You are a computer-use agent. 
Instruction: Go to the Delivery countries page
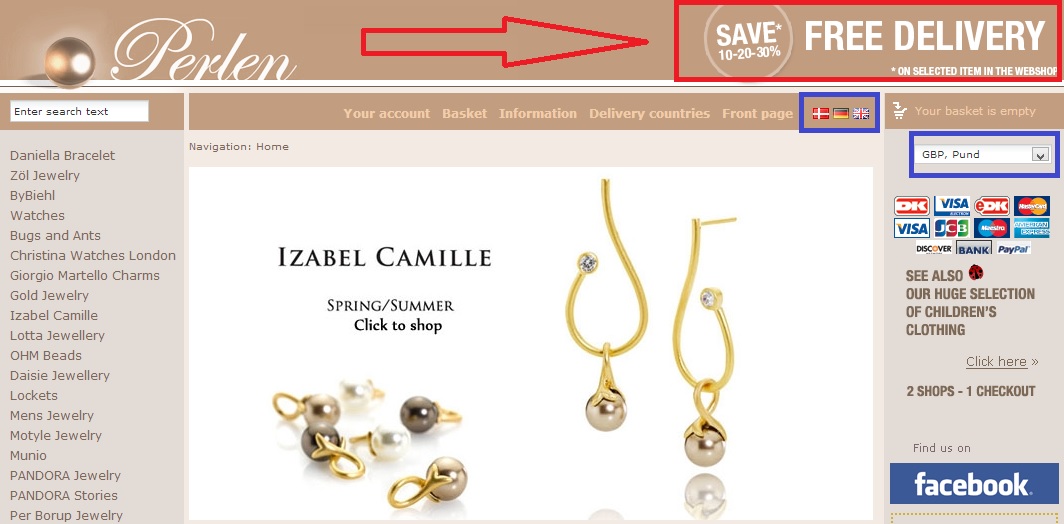pos(649,113)
